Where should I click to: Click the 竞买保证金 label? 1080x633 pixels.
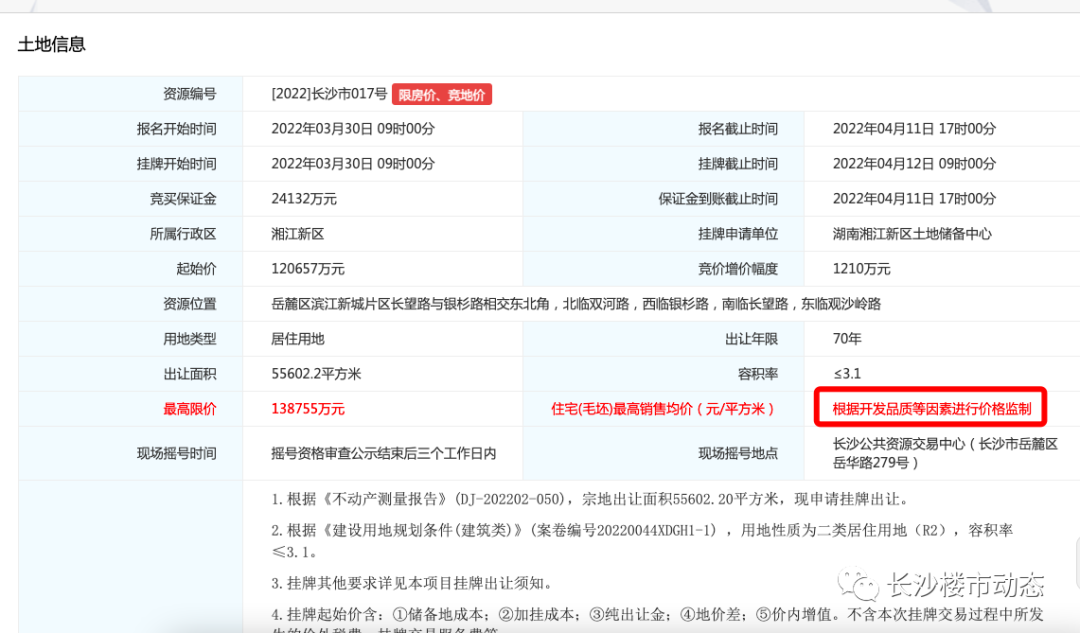183,199
